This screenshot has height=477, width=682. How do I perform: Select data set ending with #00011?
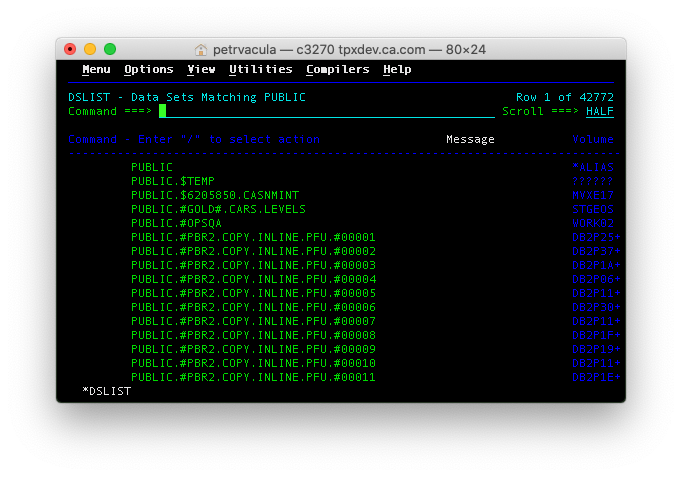pyautogui.click(x=254, y=377)
